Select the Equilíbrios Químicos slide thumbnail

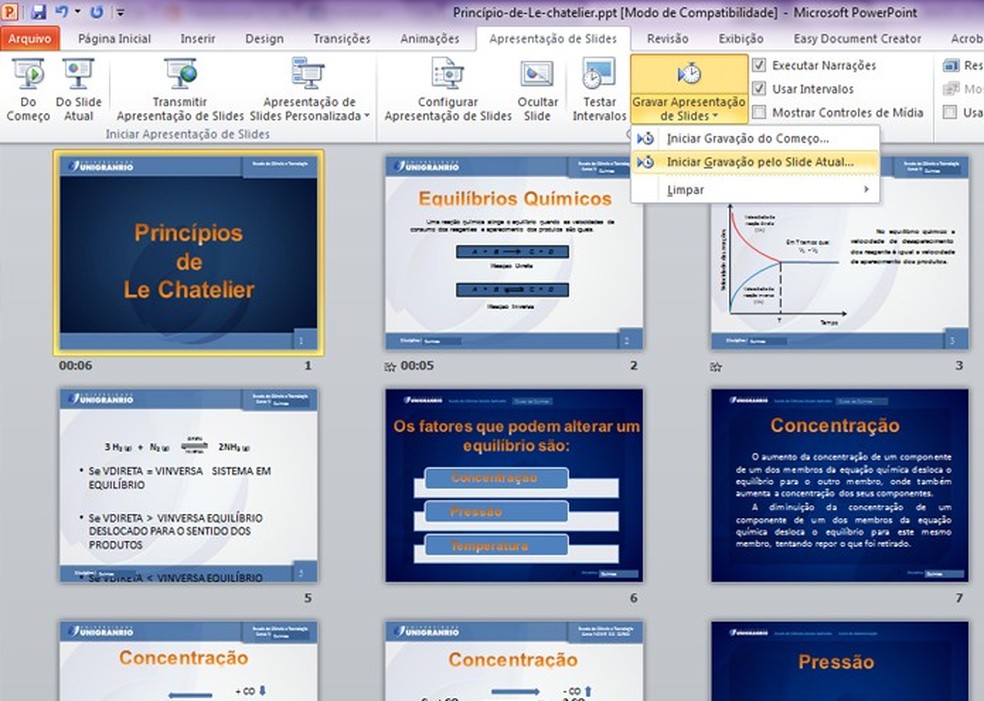(514, 253)
